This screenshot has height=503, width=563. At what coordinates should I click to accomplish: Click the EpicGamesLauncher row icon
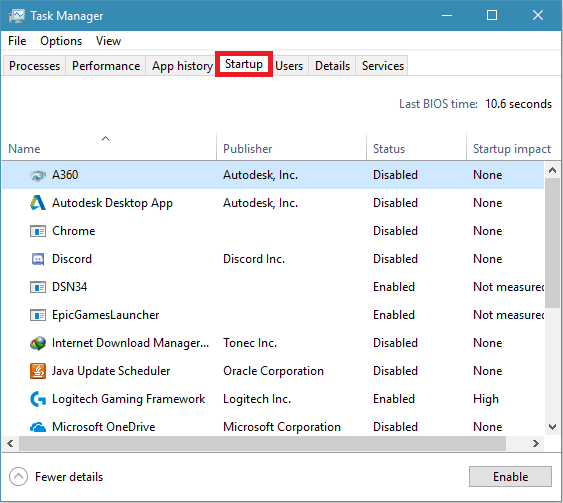click(x=38, y=315)
